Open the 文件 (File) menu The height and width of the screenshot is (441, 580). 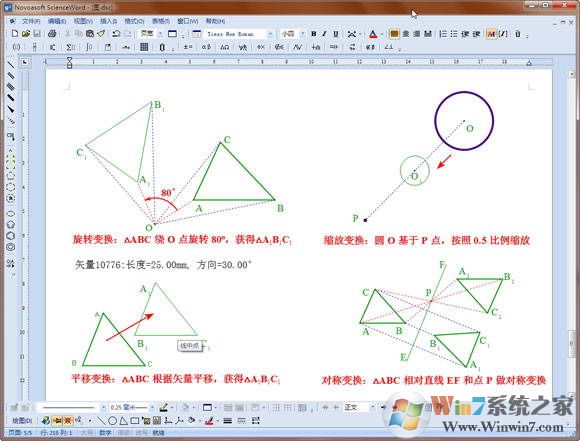(x=30, y=21)
